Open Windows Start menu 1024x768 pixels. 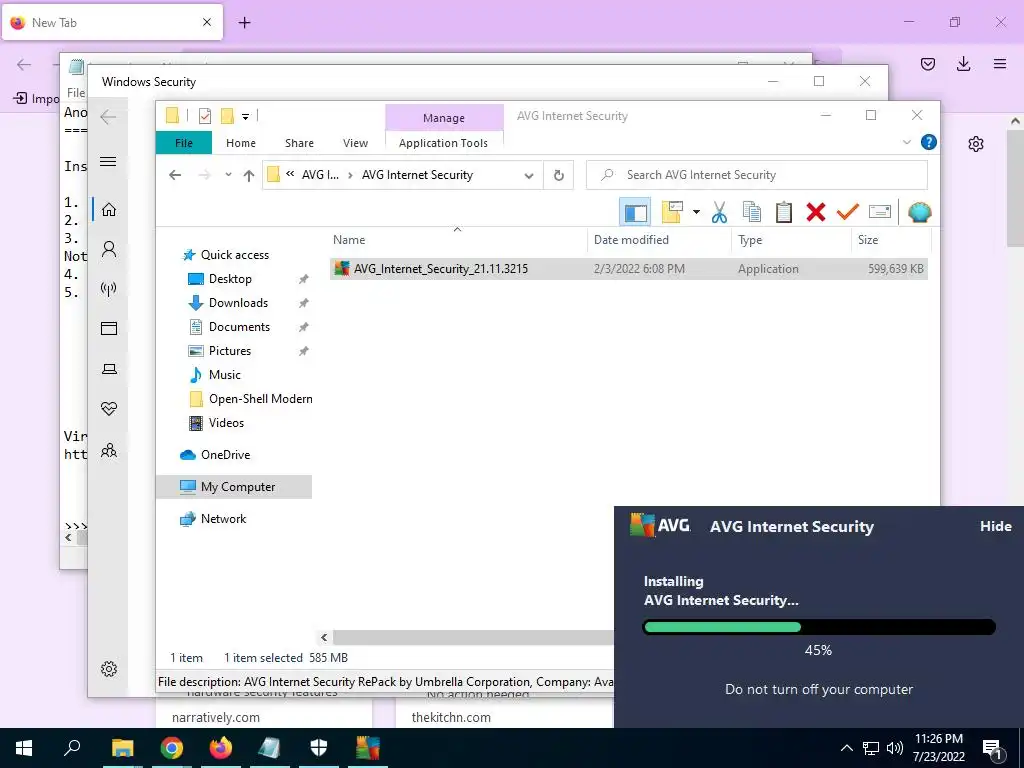(24, 748)
